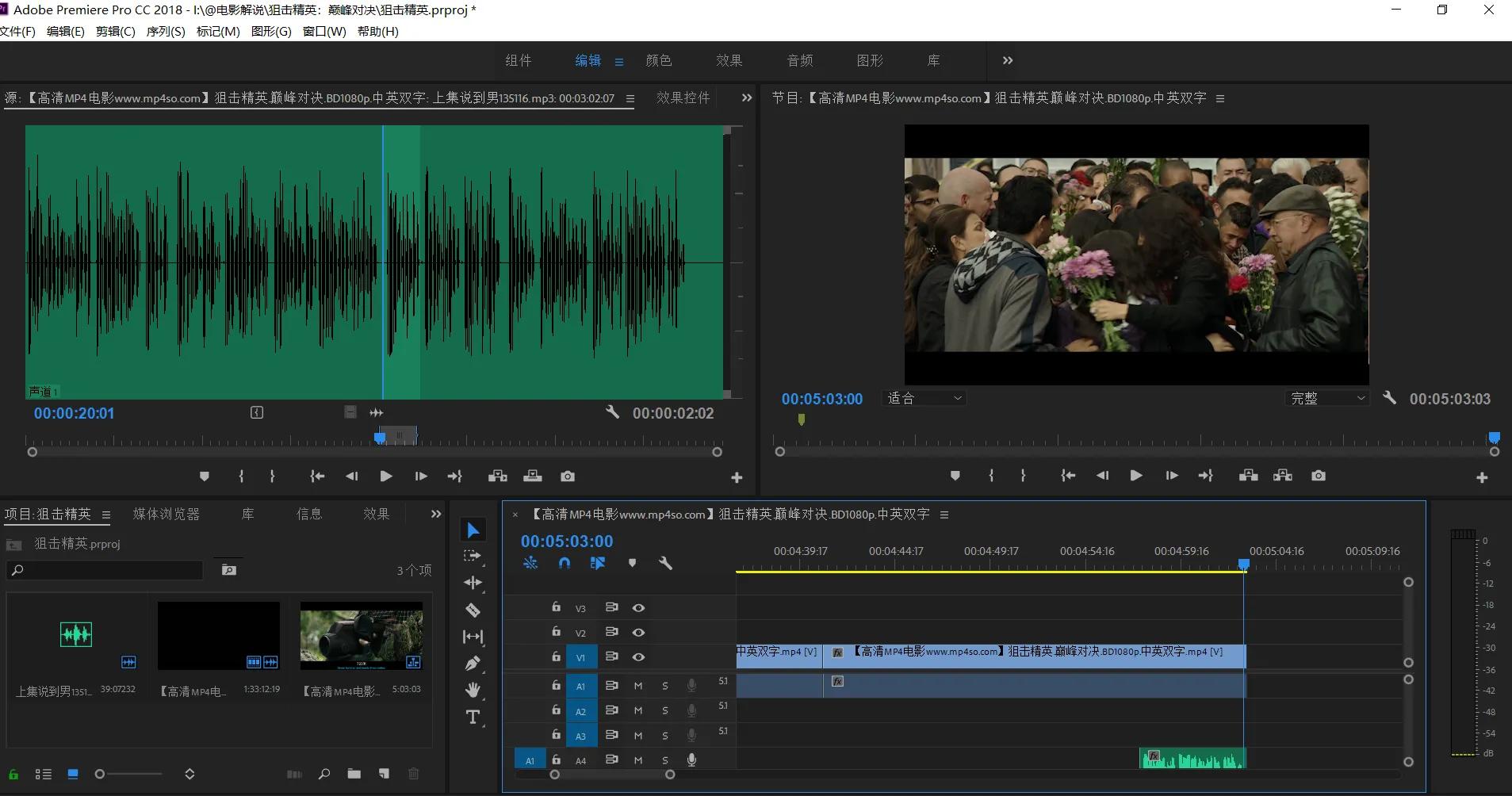Hide V1 track output eye
Viewport: 1512px width, 796px height.
(638, 657)
